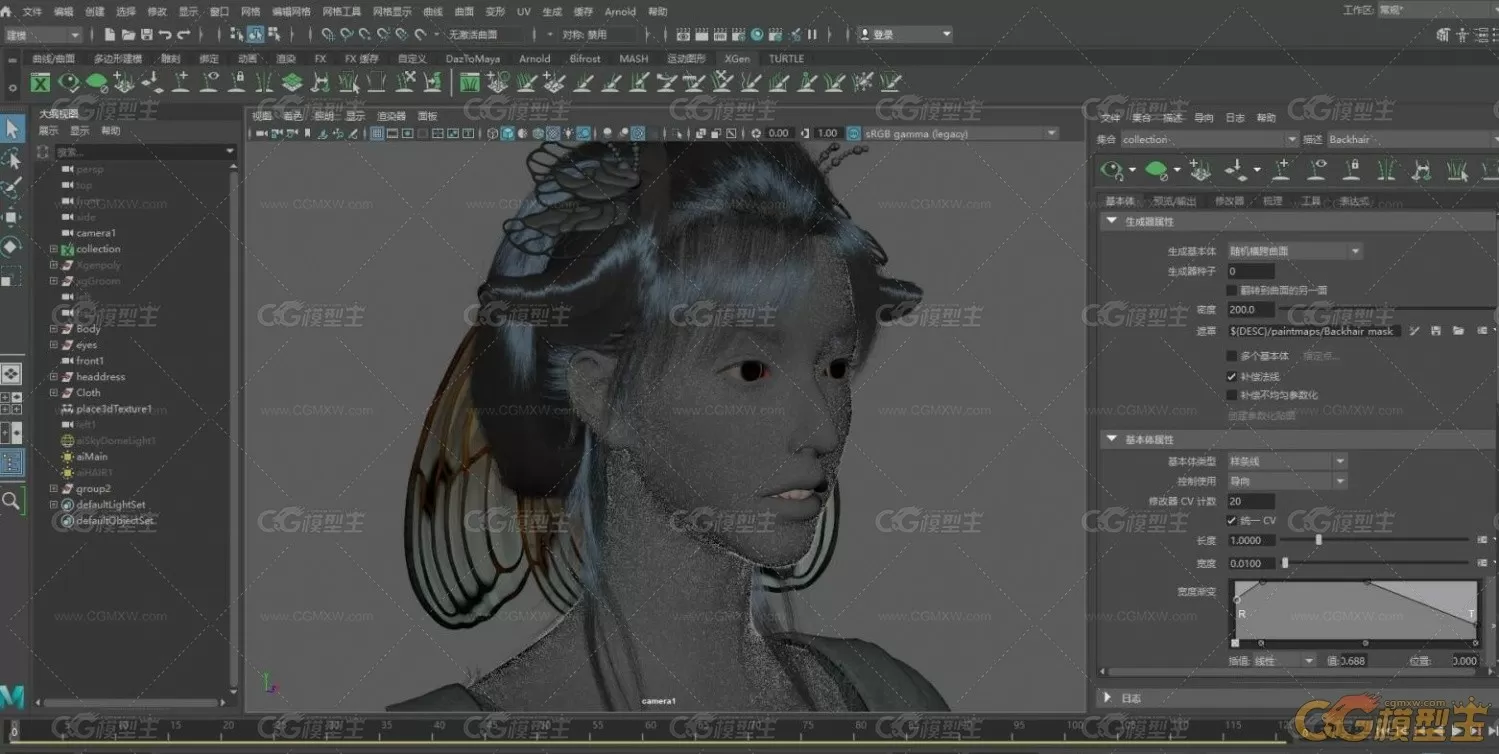This screenshot has height=754, width=1499.
Task: Toggle 多个基本体 checkbox
Action: 1232,356
